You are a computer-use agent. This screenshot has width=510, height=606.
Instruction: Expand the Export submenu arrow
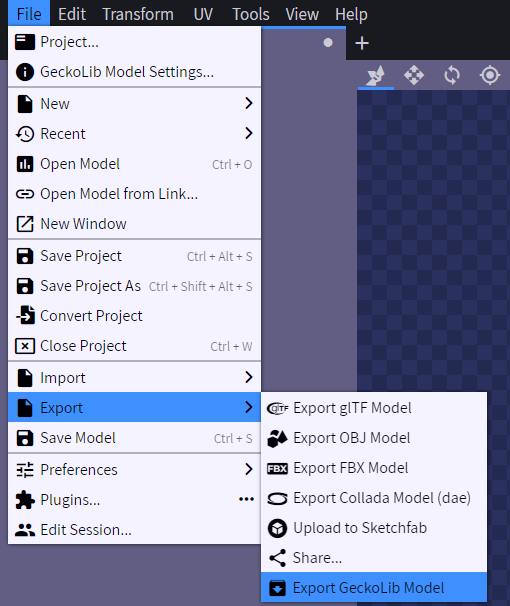[x=249, y=407]
